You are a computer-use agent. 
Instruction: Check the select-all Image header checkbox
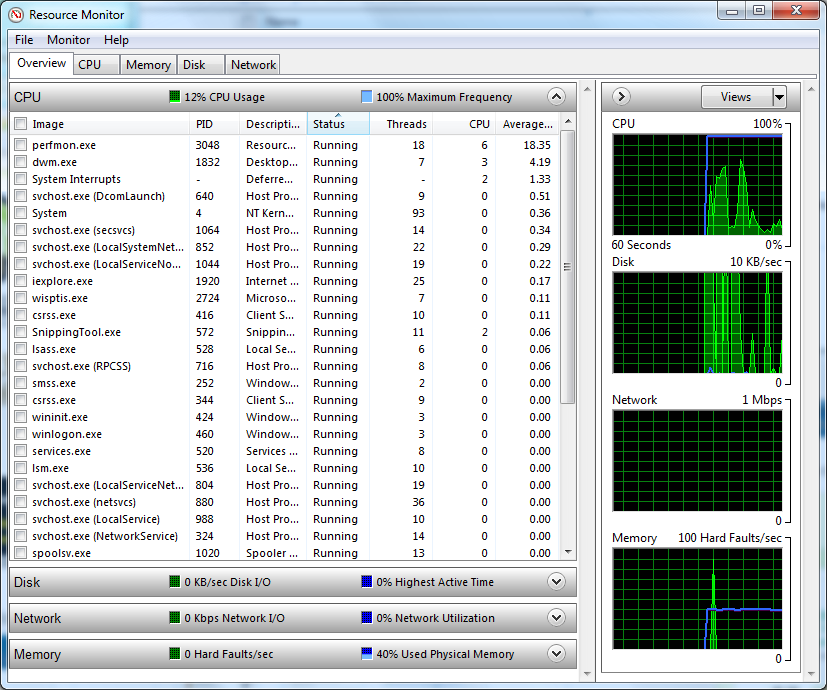21,123
